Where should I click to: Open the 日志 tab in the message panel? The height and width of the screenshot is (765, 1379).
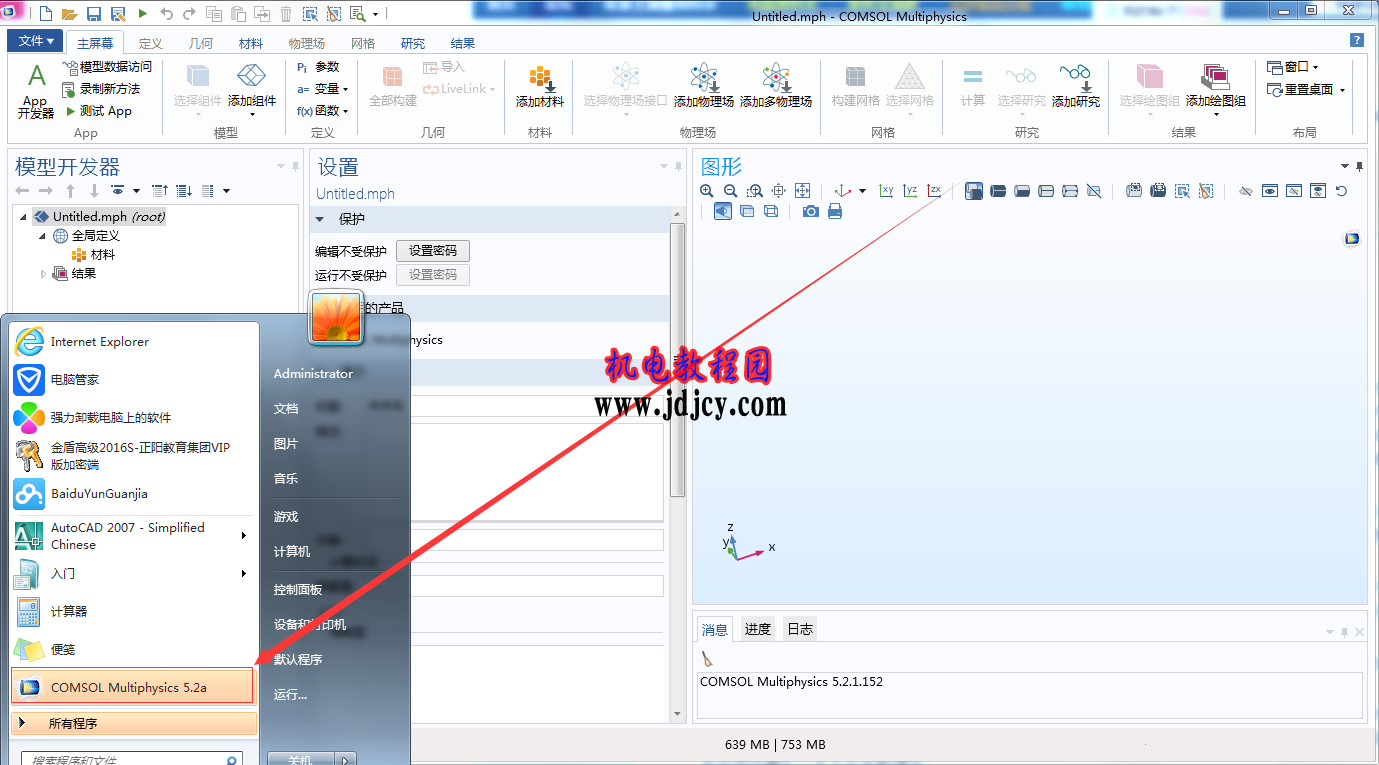click(800, 629)
